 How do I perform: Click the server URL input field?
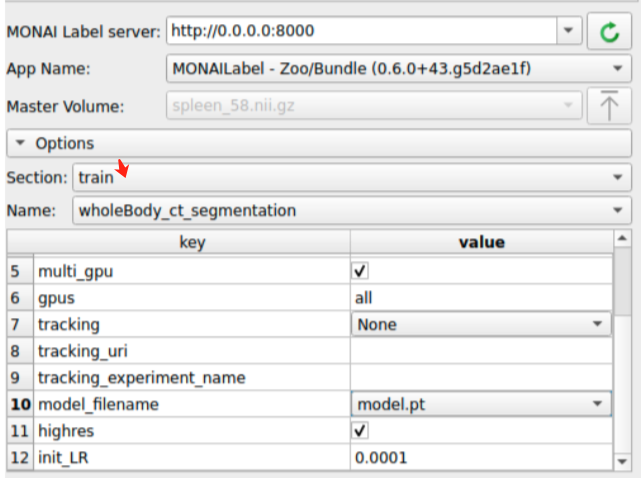pyautogui.click(x=362, y=31)
